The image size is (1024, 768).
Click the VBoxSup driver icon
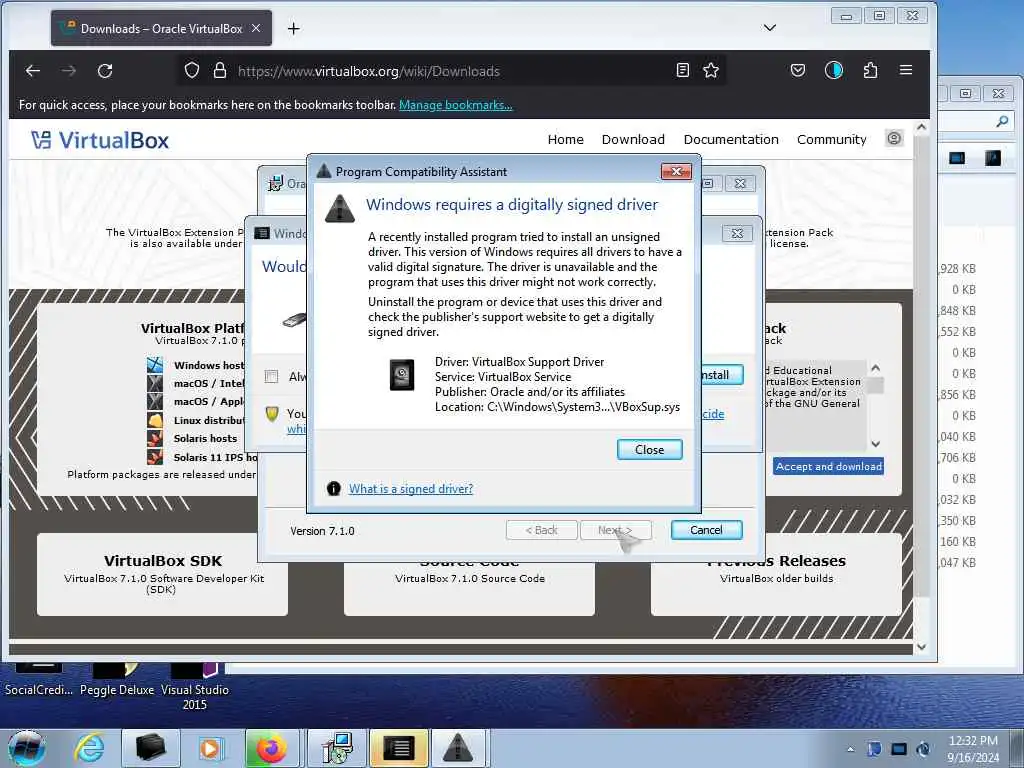click(402, 375)
